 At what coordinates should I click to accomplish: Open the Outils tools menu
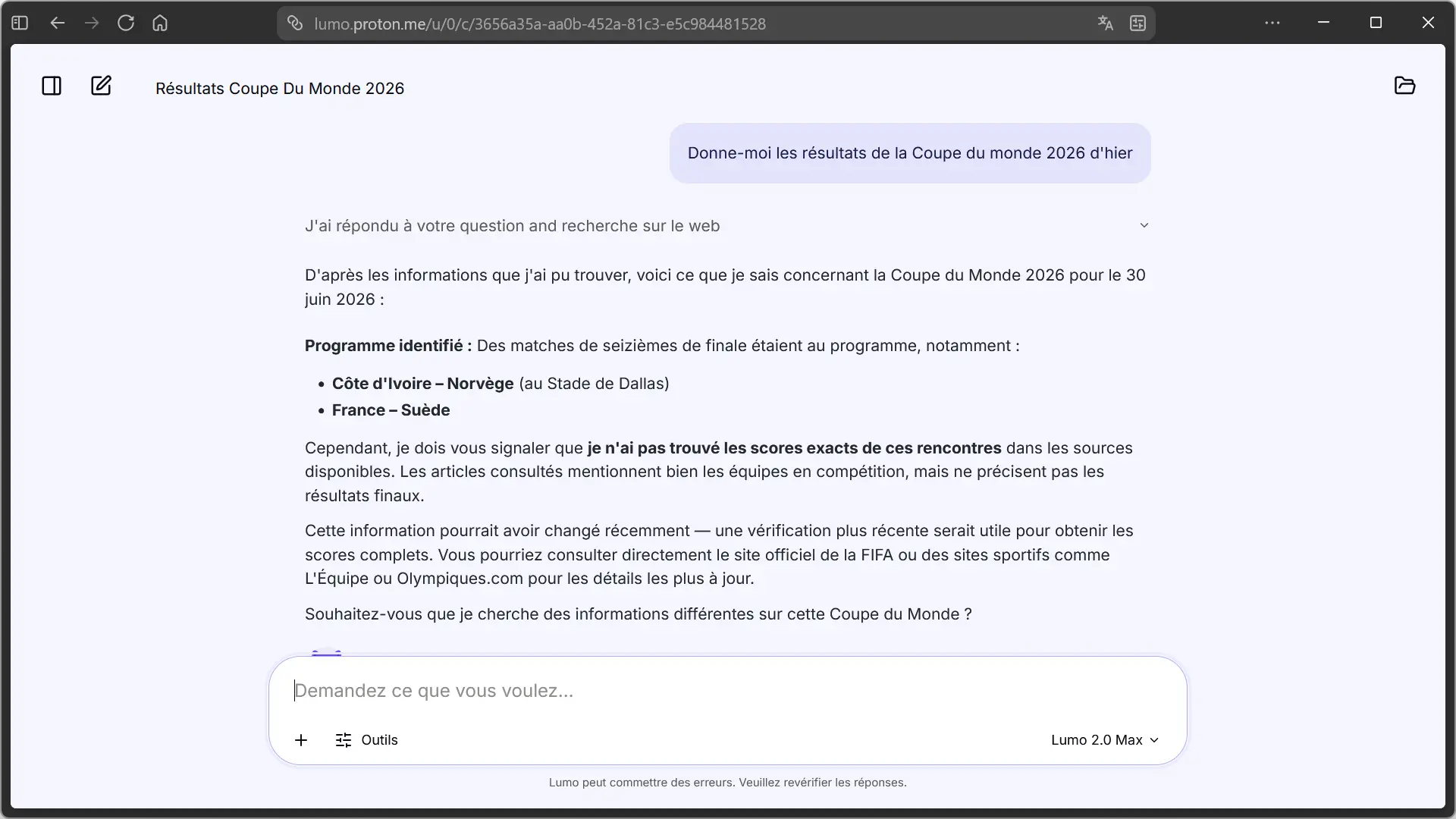point(366,740)
